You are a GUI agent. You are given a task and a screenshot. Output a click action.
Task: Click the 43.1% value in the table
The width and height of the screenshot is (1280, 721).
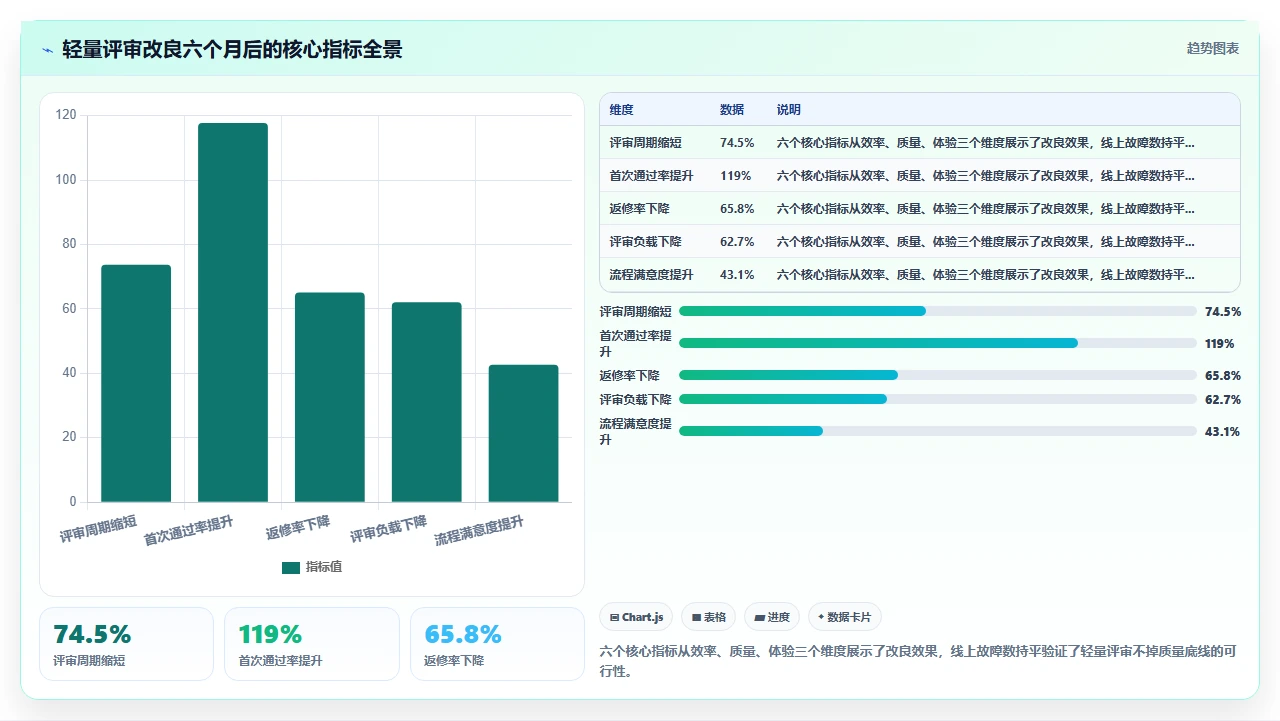click(737, 275)
